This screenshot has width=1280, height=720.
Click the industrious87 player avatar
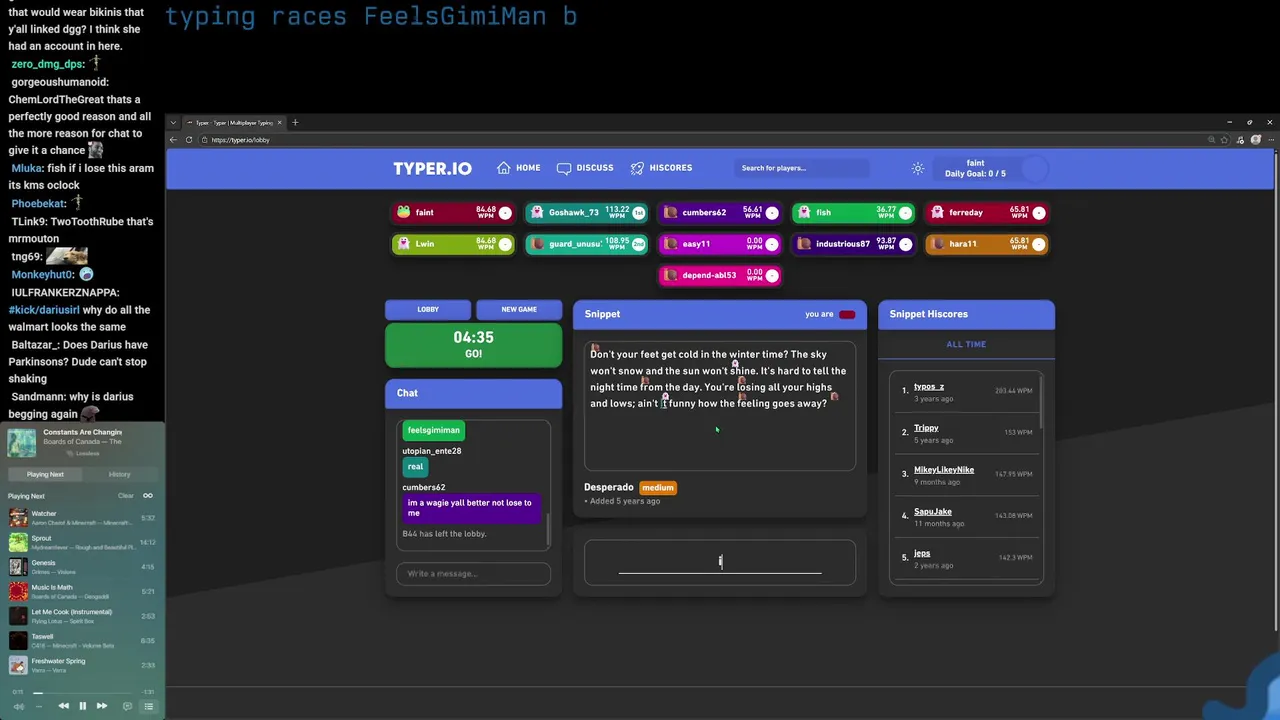coord(804,243)
